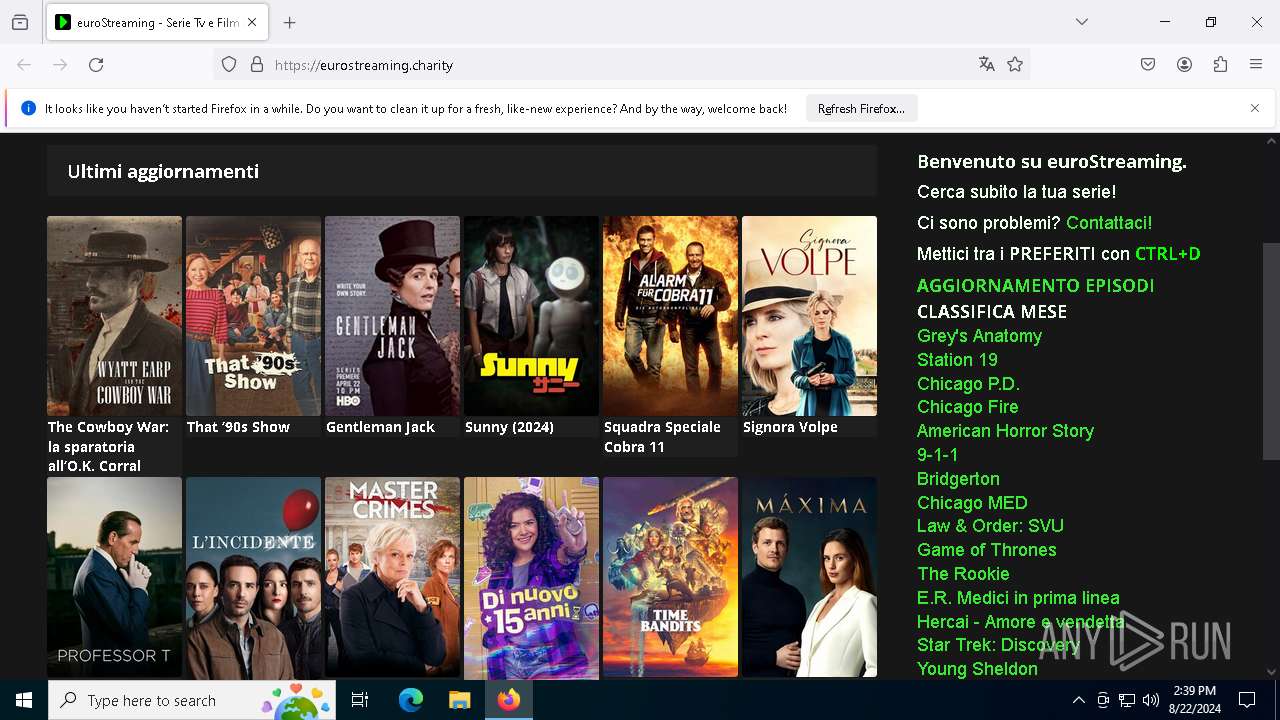Open Chicago Fire link
Screen dimensions: 1280x720
(967, 407)
